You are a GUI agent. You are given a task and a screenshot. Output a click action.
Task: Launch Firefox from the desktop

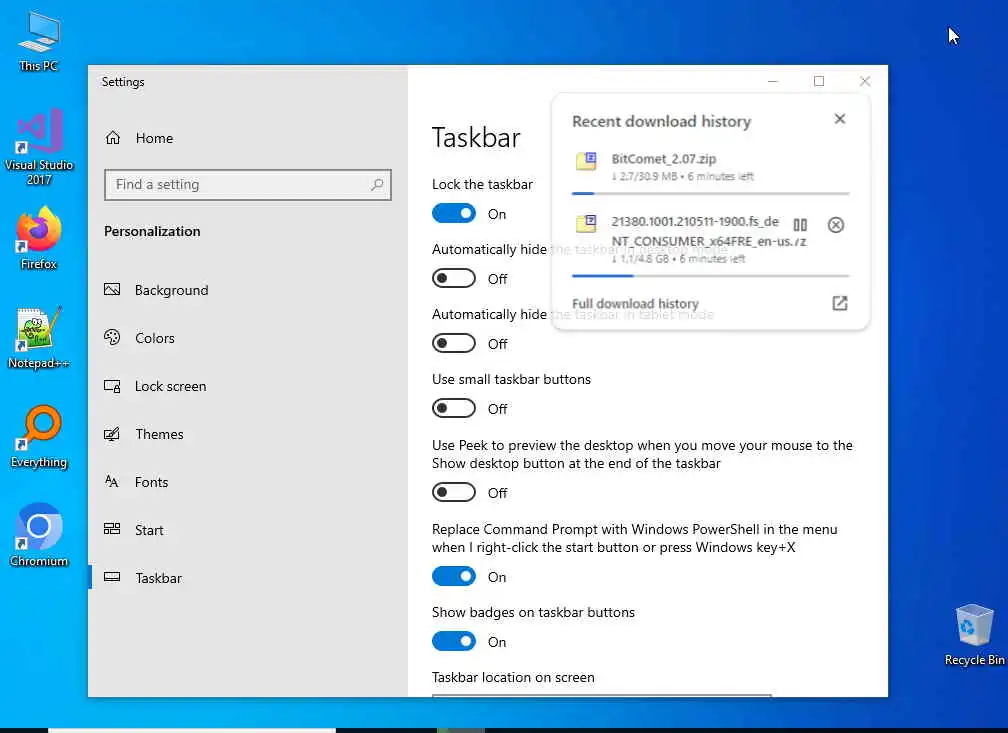coord(39,238)
